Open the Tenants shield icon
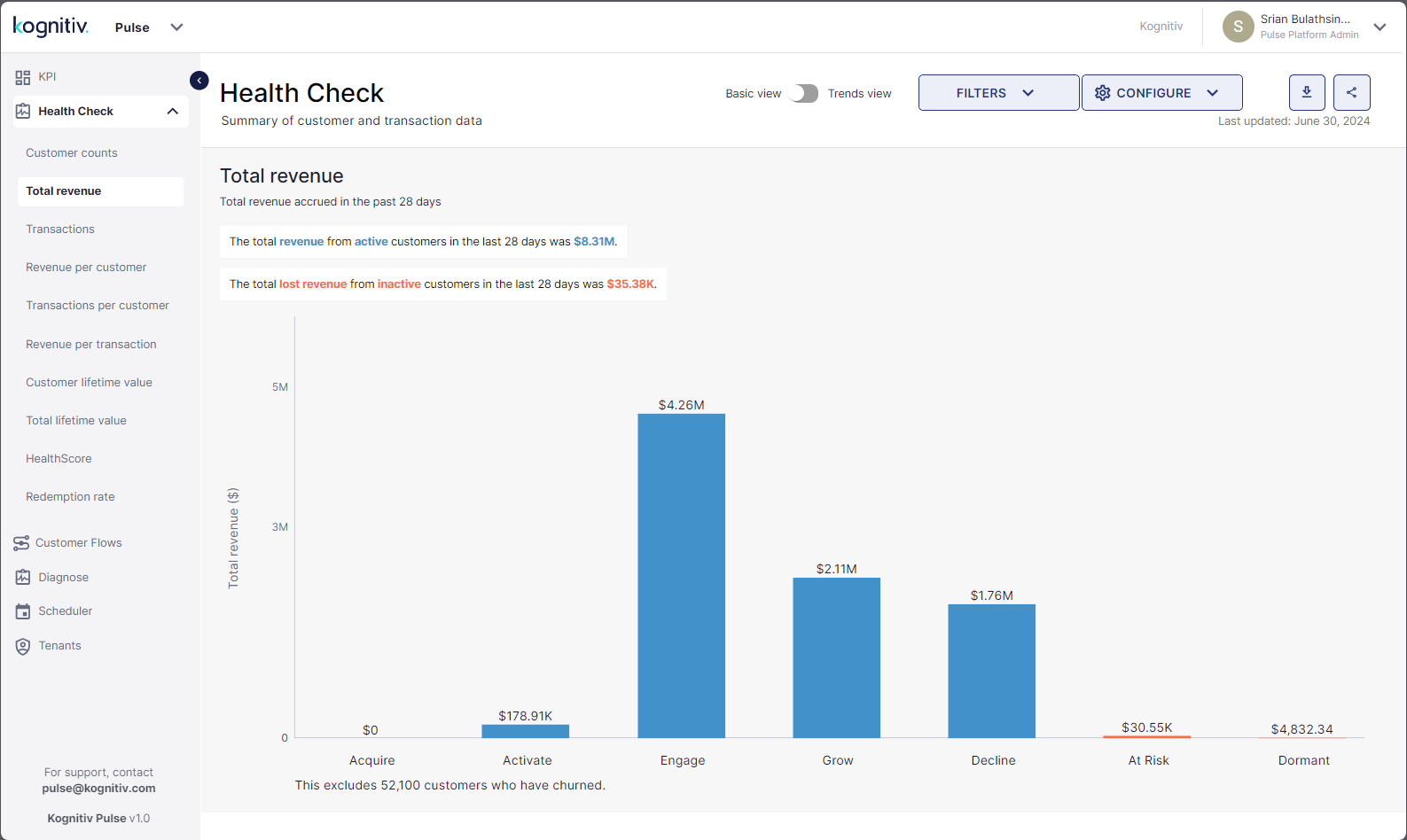Image resolution: width=1407 pixels, height=840 pixels. click(x=23, y=647)
